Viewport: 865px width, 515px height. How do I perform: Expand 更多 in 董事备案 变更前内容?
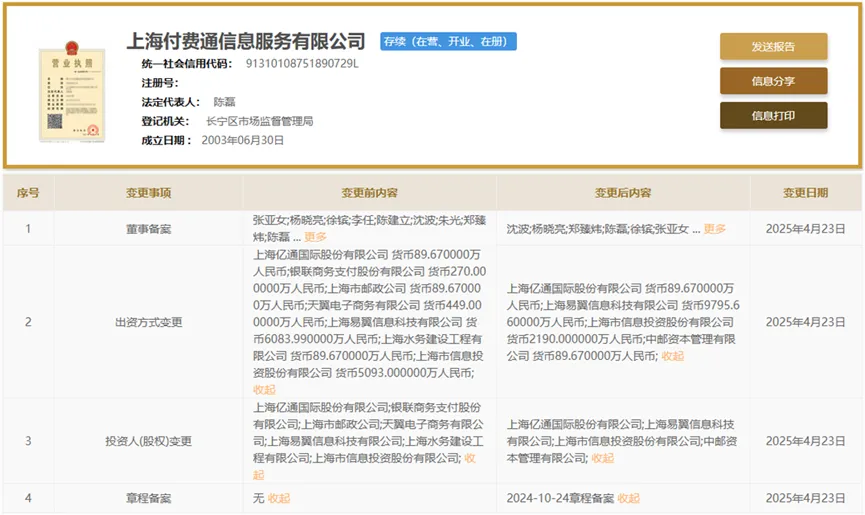(316, 237)
